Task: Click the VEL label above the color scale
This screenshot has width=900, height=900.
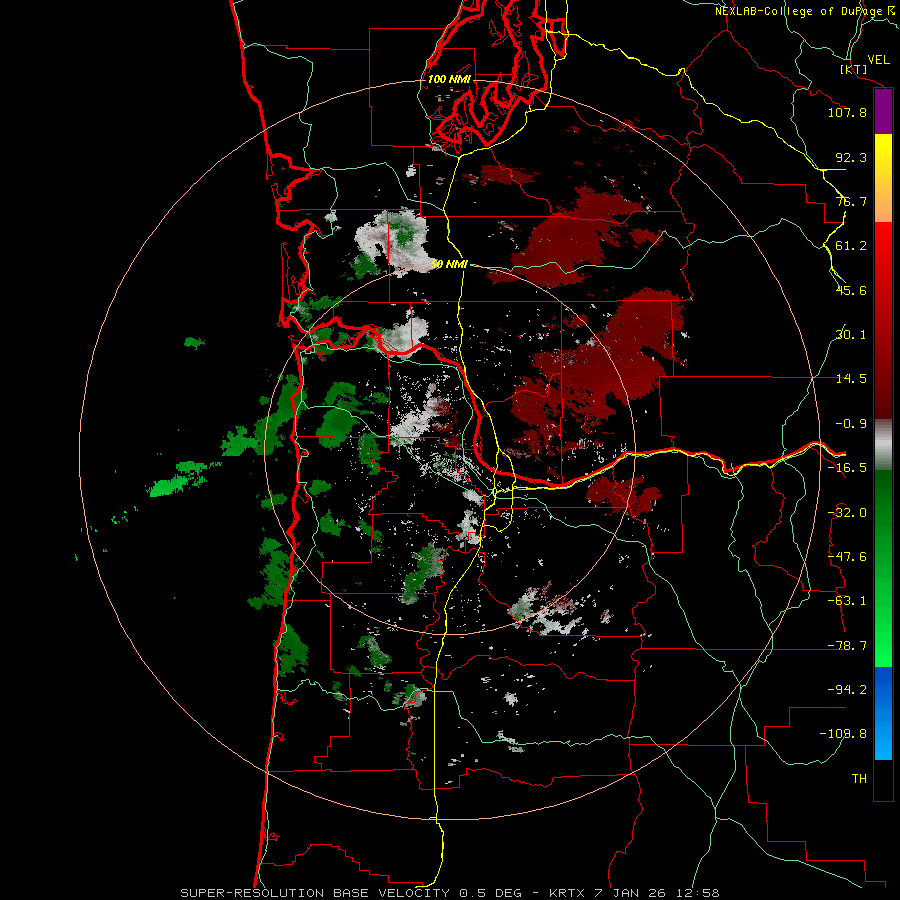Action: pyautogui.click(x=878, y=60)
